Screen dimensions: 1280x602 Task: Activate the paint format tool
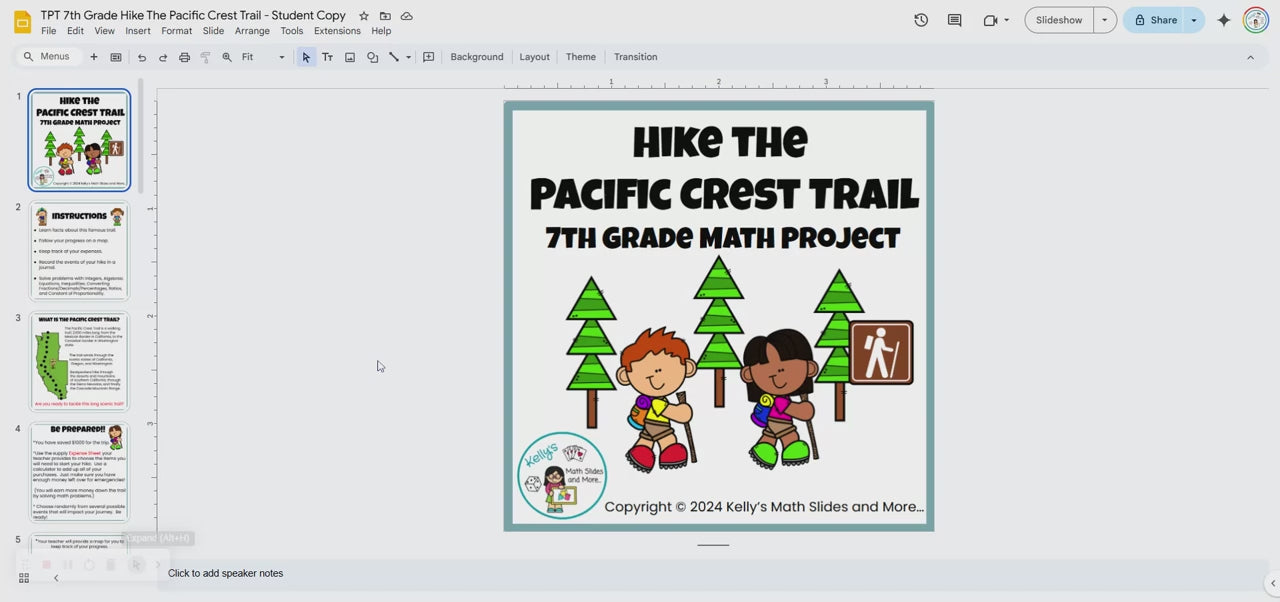(205, 57)
